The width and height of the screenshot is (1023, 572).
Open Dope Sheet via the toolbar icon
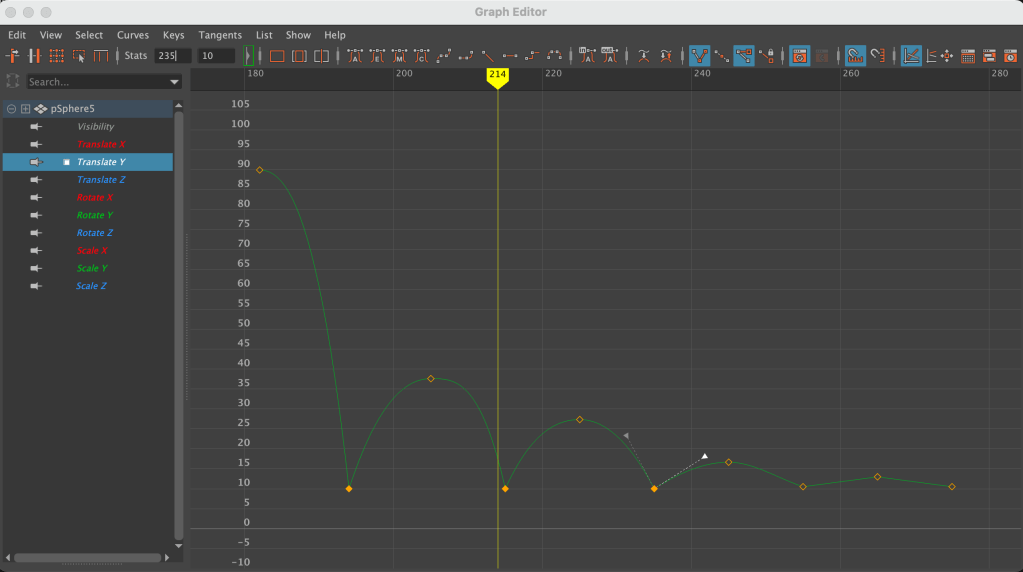(968, 56)
